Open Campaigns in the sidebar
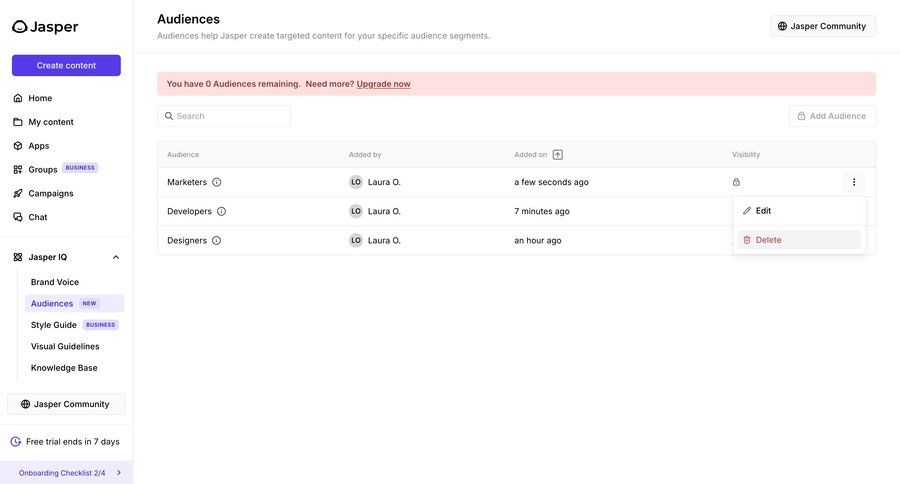The width and height of the screenshot is (900, 484). pos(51,193)
